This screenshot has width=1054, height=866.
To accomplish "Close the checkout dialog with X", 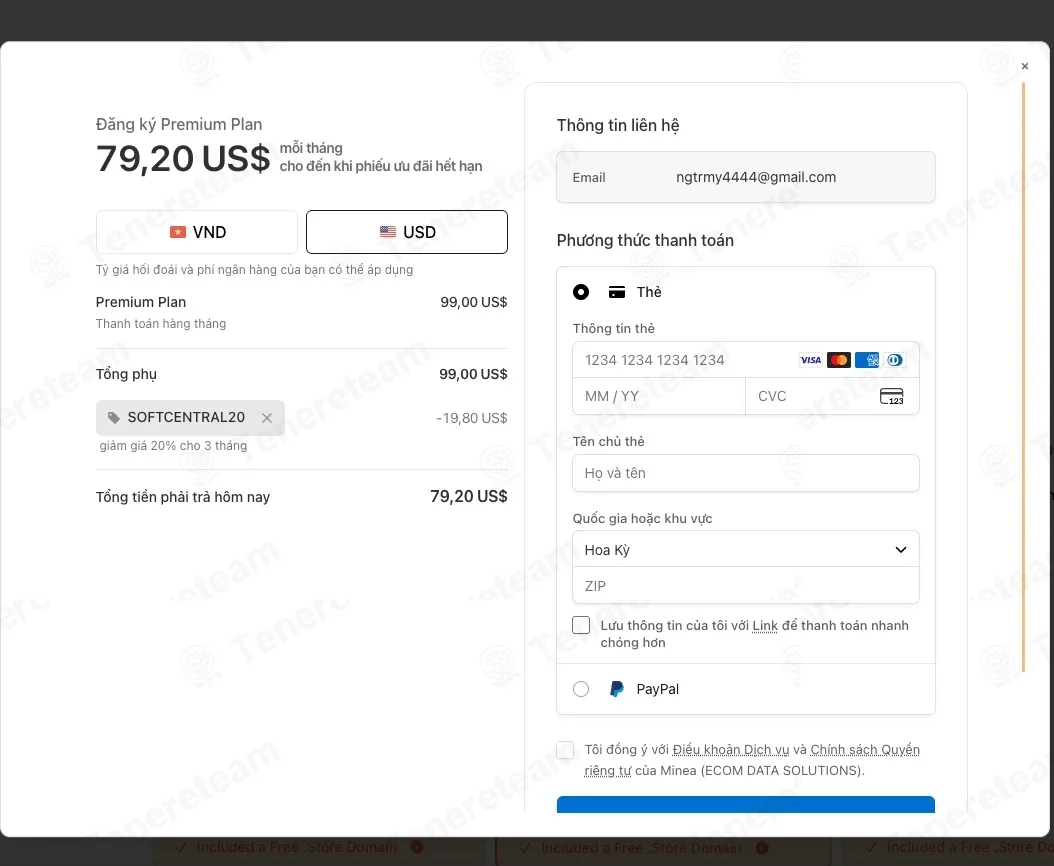I will click(x=1024, y=66).
